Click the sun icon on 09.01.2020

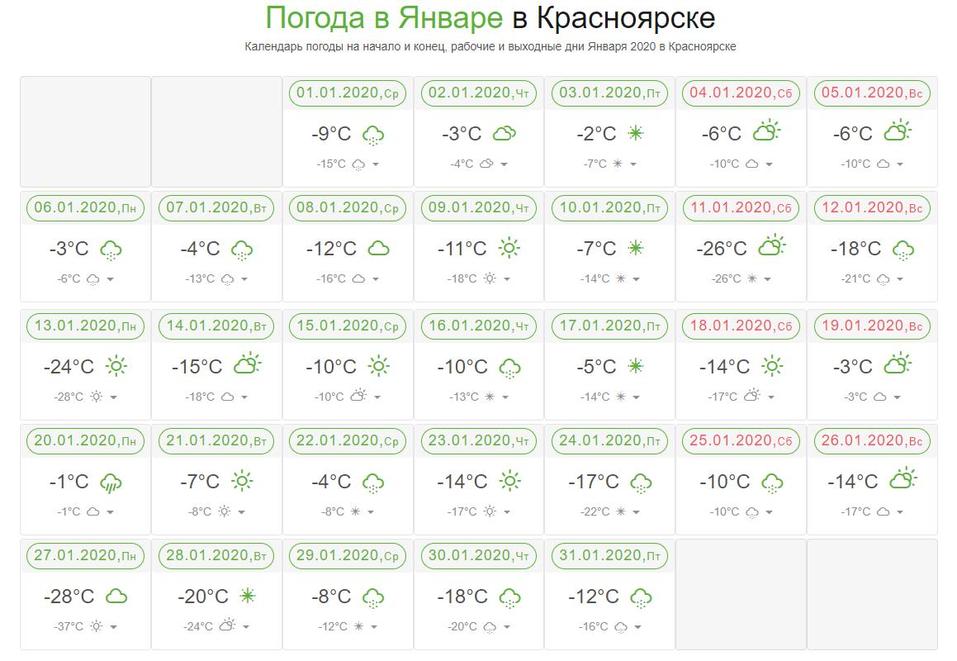(x=510, y=248)
